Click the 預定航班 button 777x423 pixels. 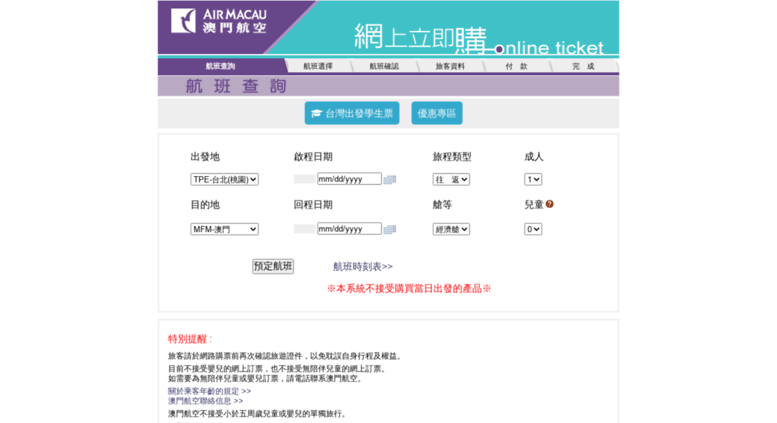coord(273,266)
